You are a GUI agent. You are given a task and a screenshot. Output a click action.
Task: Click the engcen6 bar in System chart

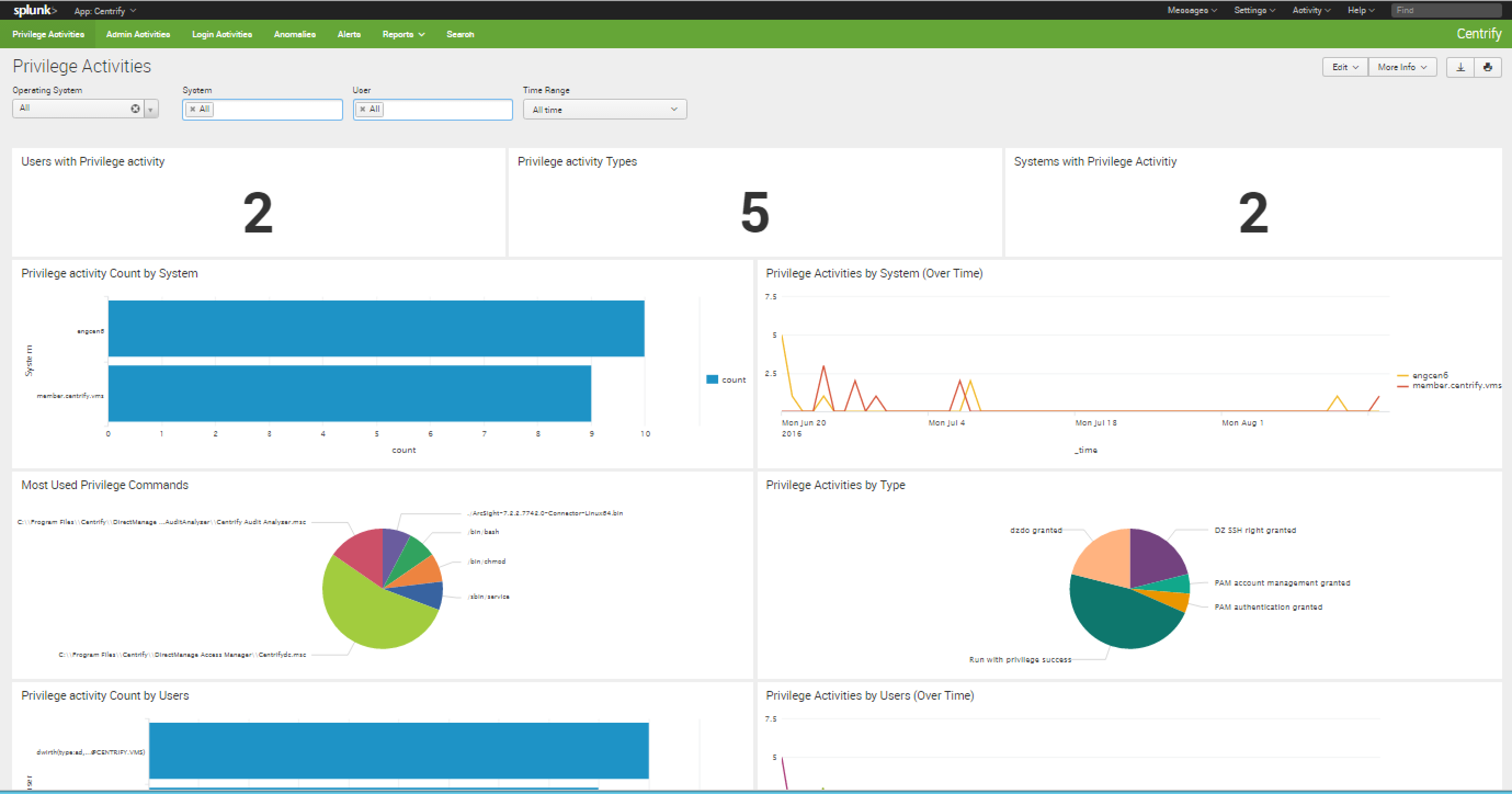[x=376, y=328]
